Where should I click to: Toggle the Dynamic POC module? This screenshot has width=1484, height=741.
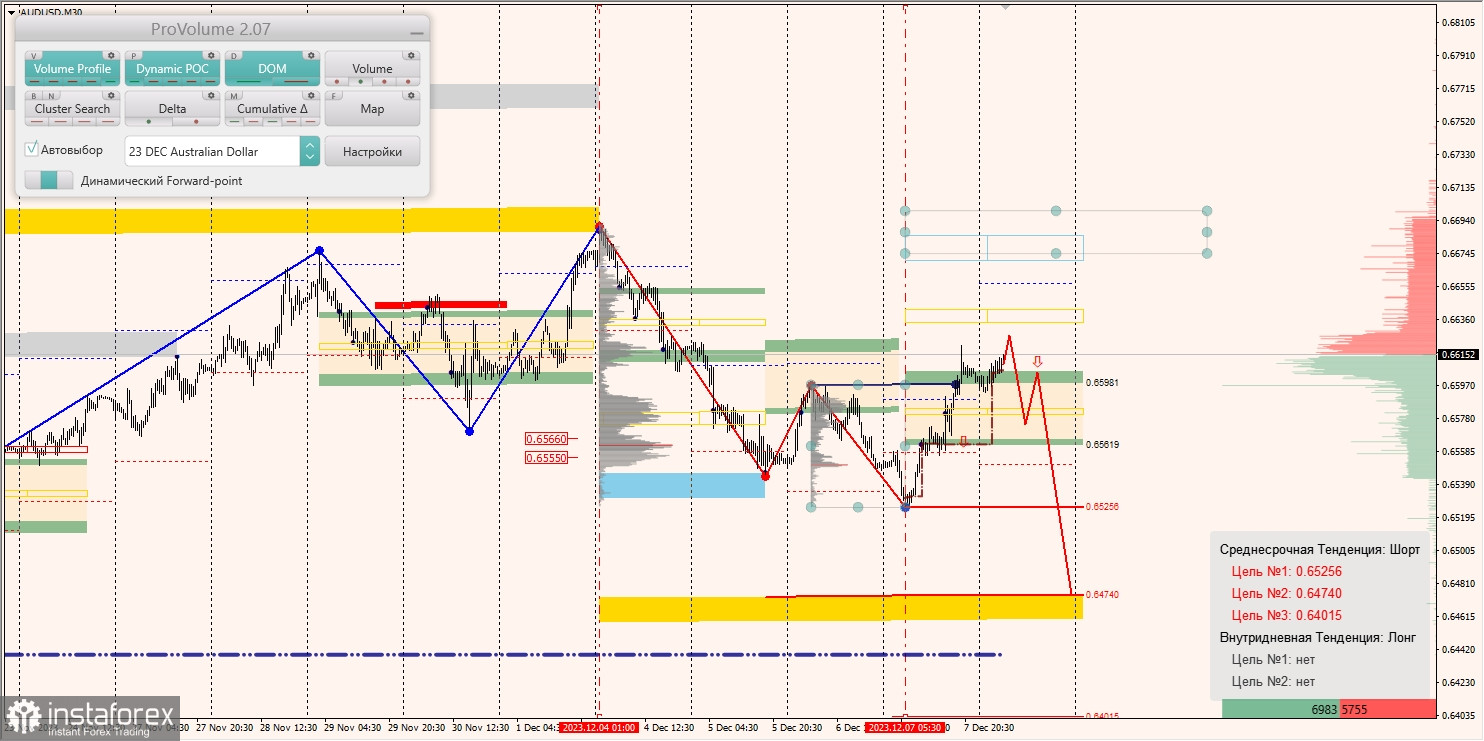tap(173, 69)
